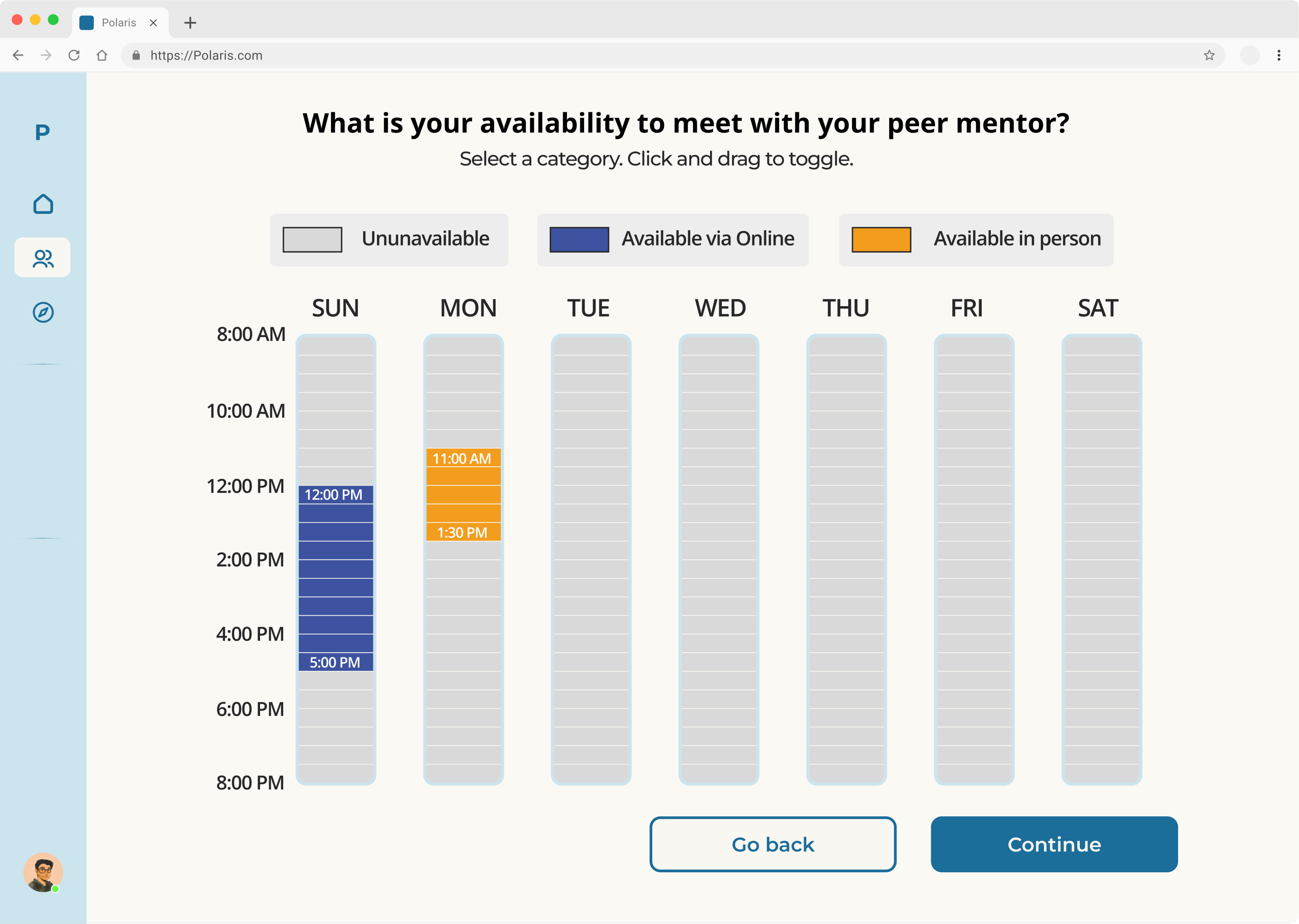Open a new browser tab
The width and height of the screenshot is (1299, 924).
pyautogui.click(x=191, y=23)
